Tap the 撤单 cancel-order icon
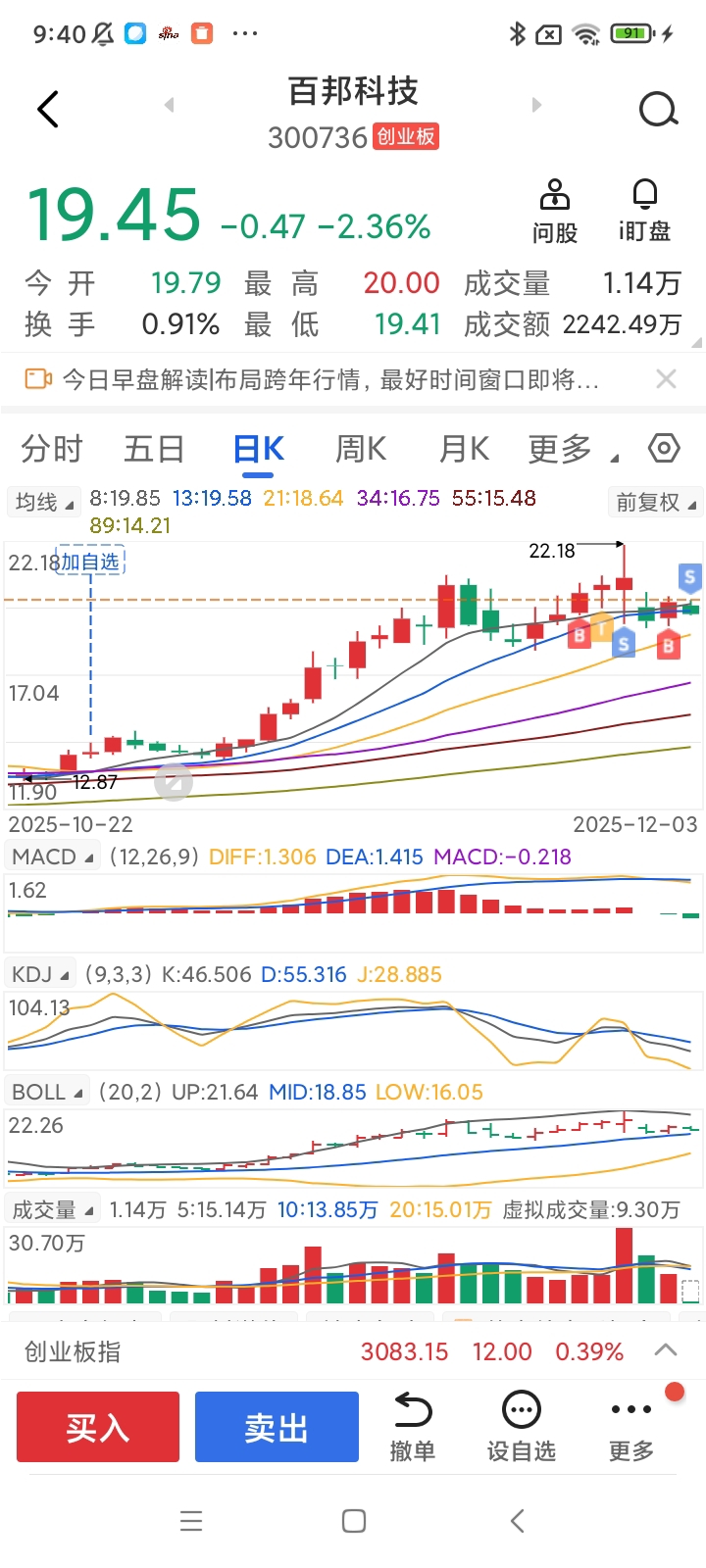This screenshot has width=706, height=1568. 413,1427
